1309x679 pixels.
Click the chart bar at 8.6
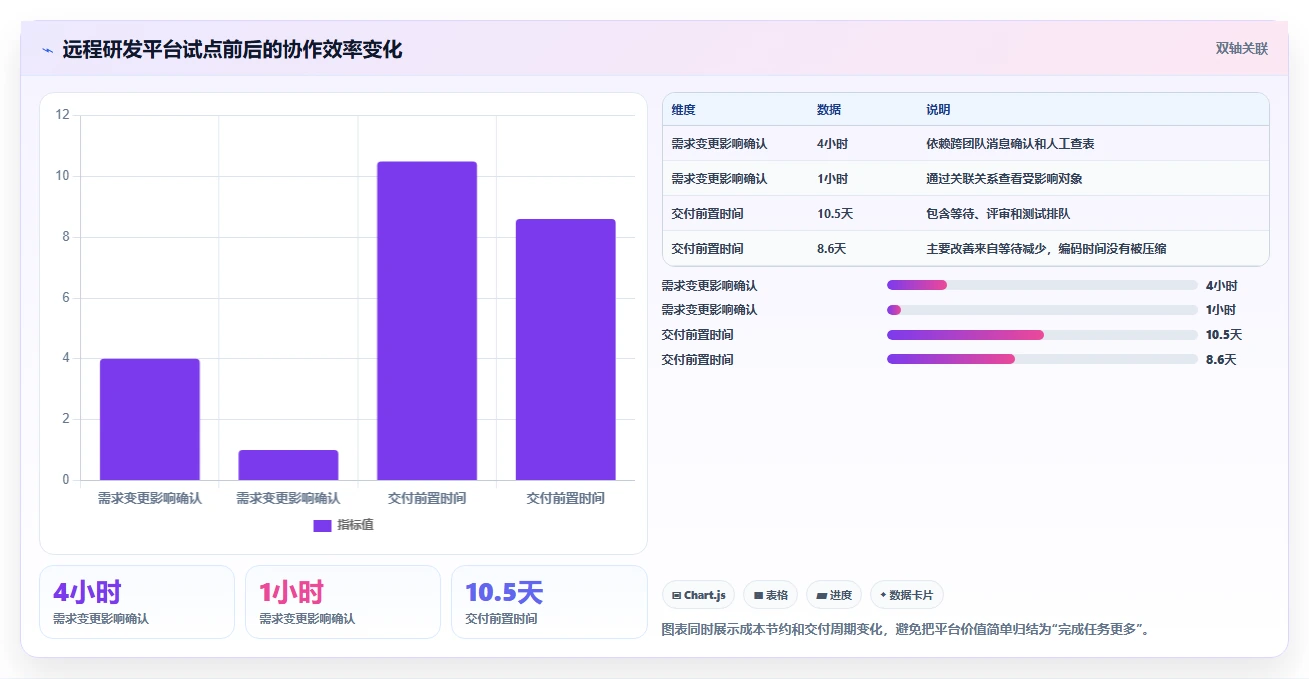[x=566, y=349]
